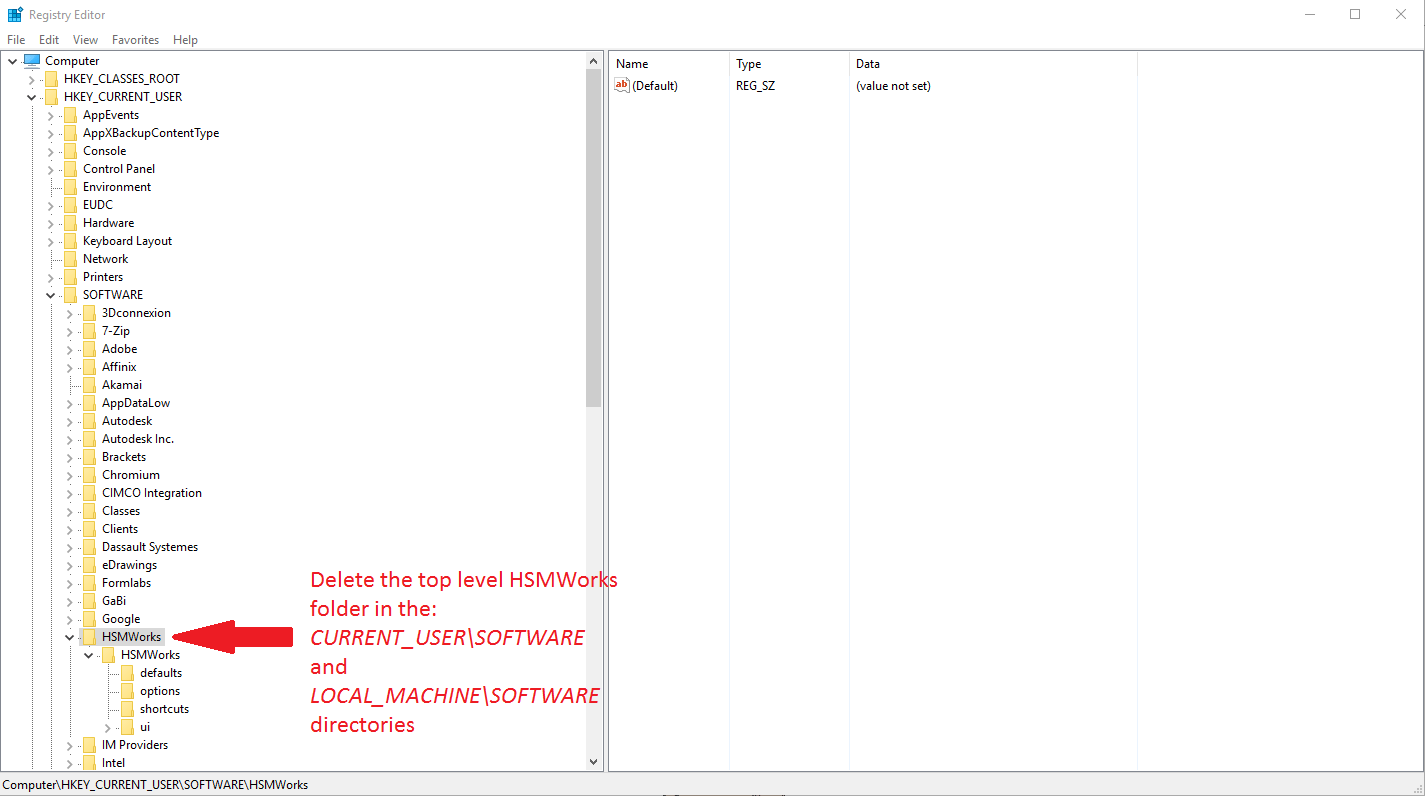The width and height of the screenshot is (1425, 796).
Task: Click the ab string icon beside (Default)
Action: [623, 85]
